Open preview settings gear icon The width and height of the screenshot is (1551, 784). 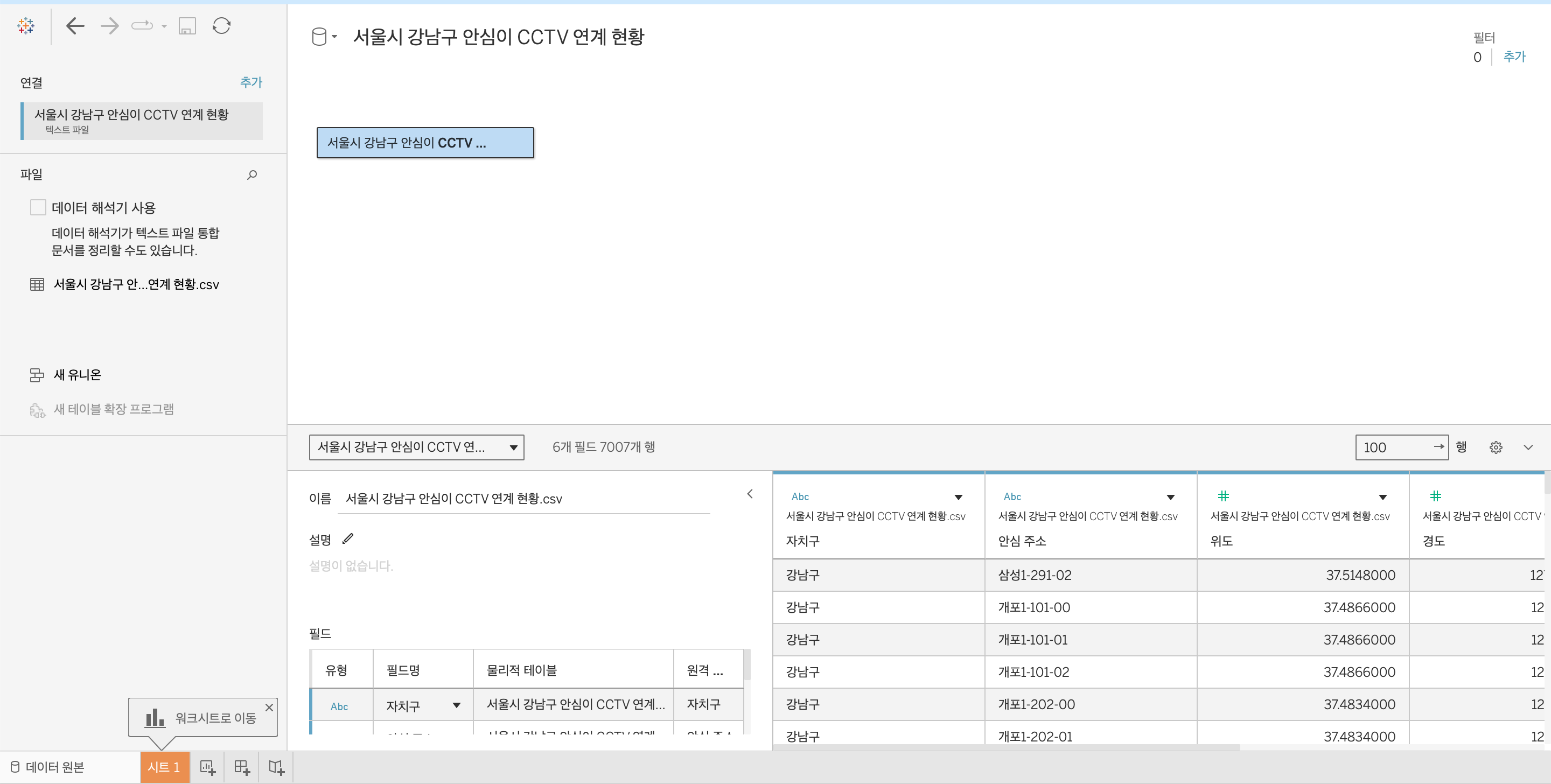coord(1496,447)
